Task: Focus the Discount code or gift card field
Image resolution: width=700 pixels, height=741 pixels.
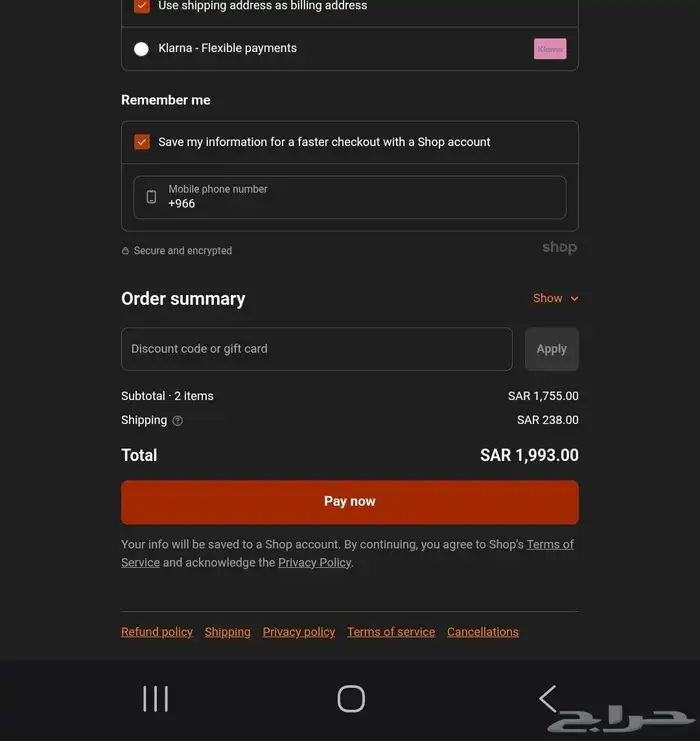Action: tap(316, 349)
